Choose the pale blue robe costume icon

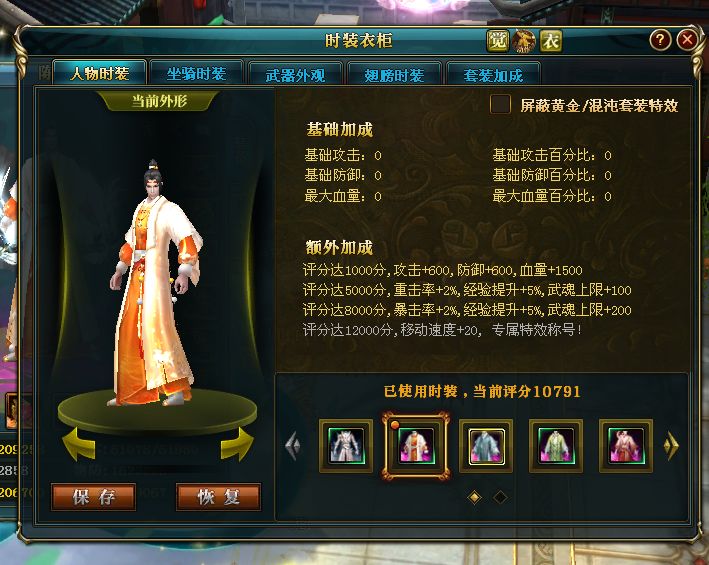pos(486,446)
